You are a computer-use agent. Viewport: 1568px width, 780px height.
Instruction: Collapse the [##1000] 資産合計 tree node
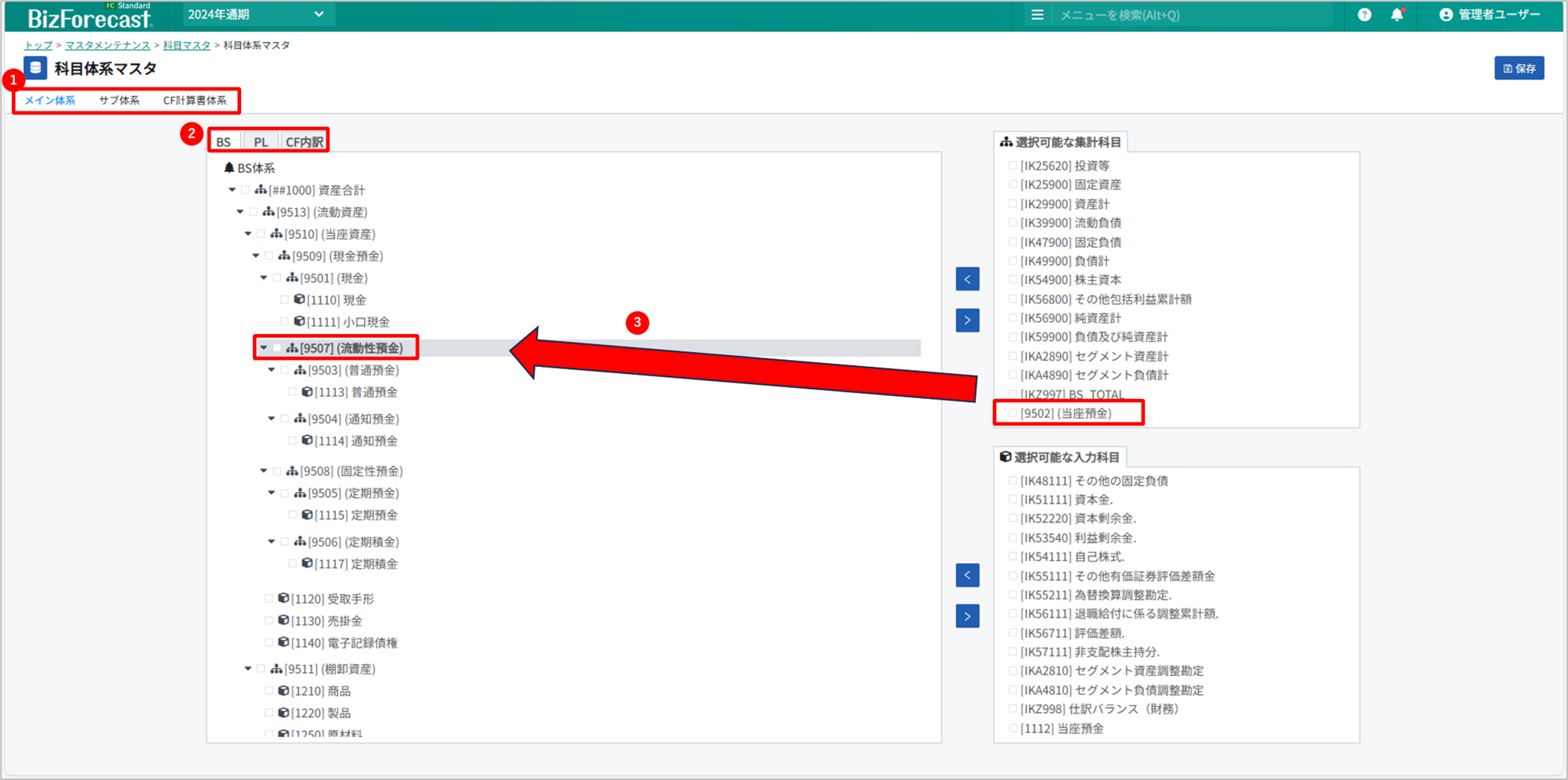point(232,190)
